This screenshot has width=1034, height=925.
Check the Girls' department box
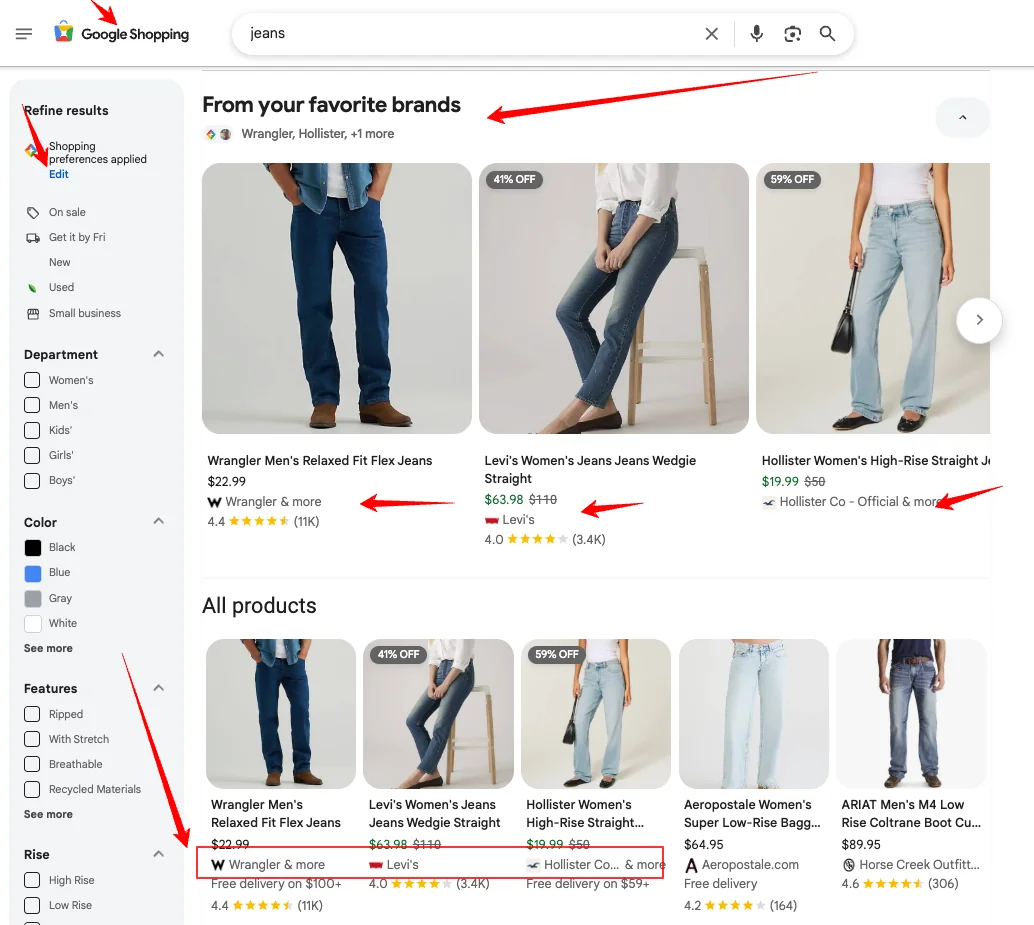(32, 456)
